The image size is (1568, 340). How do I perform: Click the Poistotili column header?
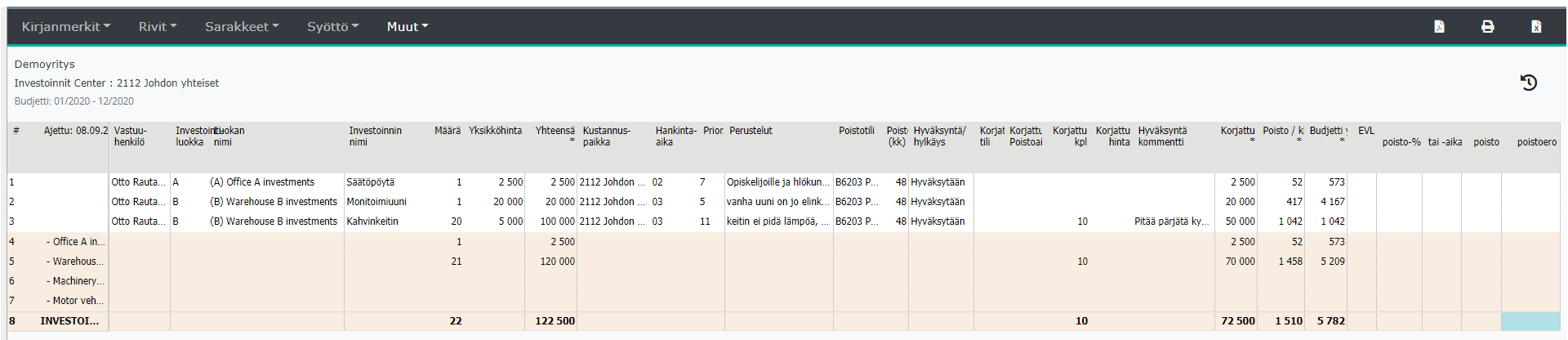(856, 131)
